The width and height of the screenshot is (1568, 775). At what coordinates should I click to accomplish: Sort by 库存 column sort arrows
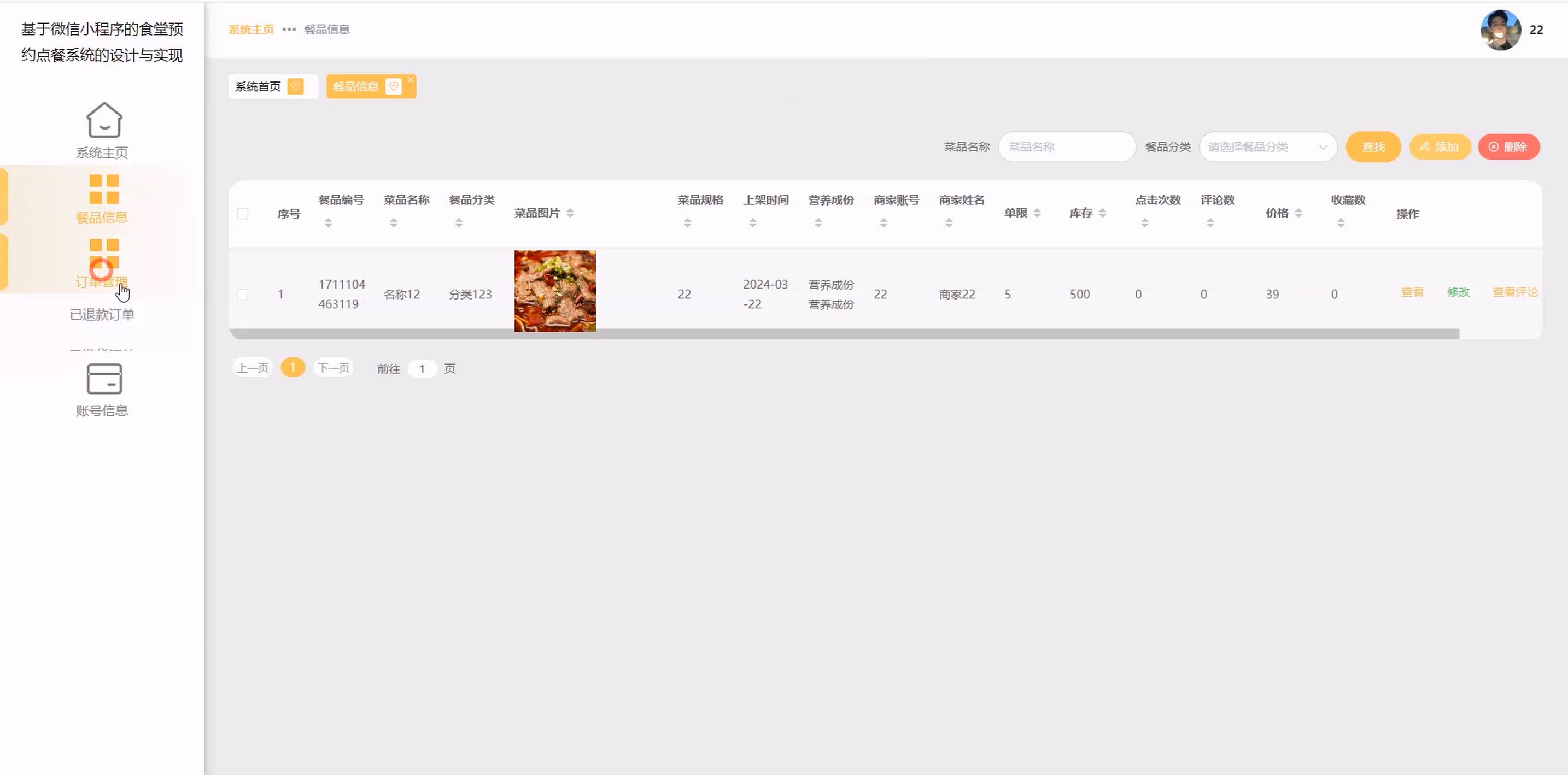[x=1102, y=213]
